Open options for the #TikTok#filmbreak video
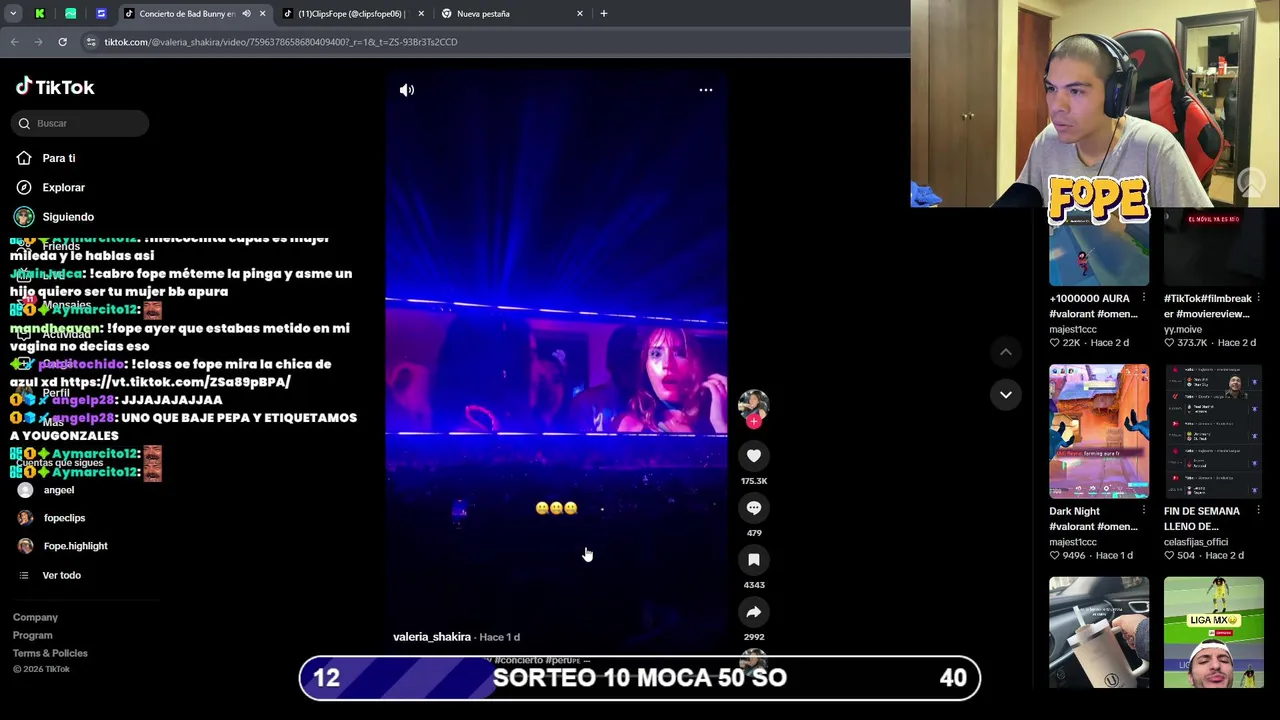Screen dimensions: 1280x720 1258,298
